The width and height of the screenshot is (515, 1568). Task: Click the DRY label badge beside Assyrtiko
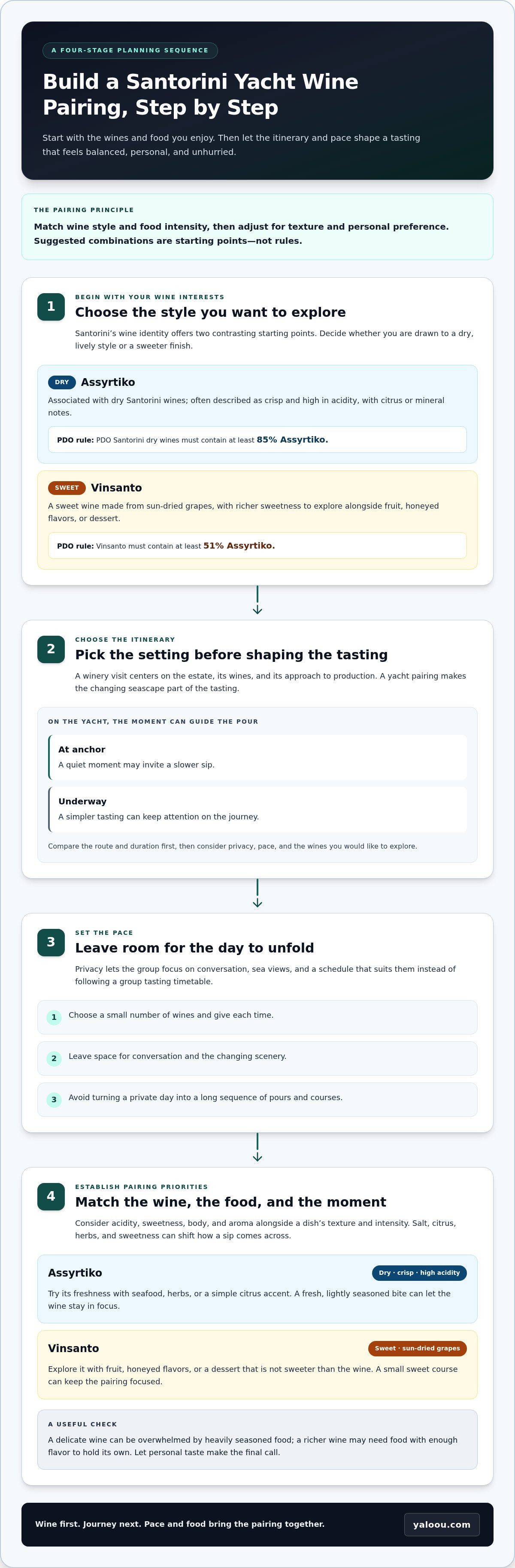pyautogui.click(x=62, y=382)
